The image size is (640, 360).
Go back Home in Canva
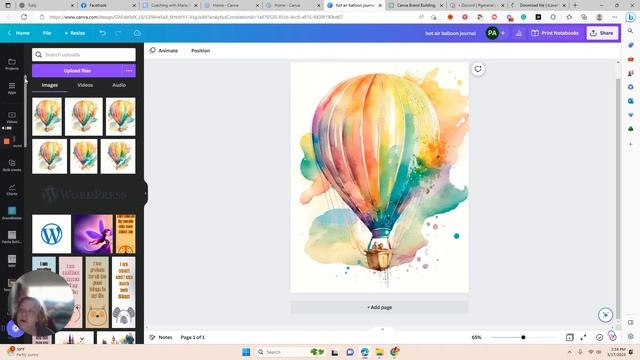(19, 33)
